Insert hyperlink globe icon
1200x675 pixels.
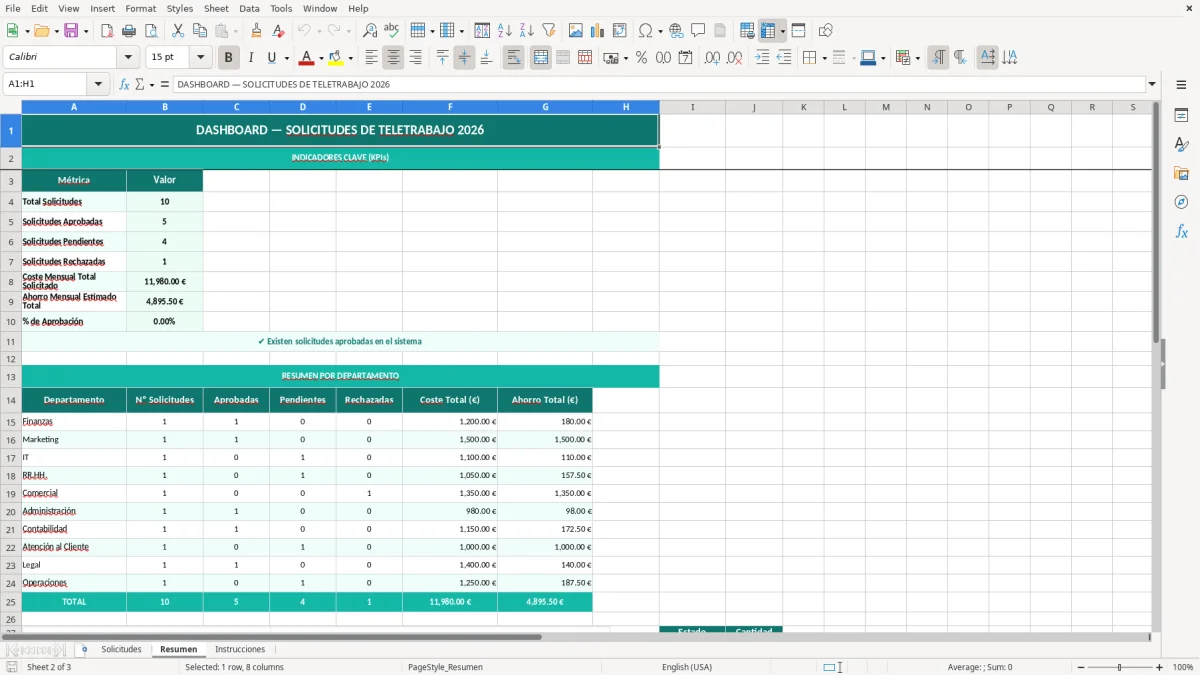676,31
